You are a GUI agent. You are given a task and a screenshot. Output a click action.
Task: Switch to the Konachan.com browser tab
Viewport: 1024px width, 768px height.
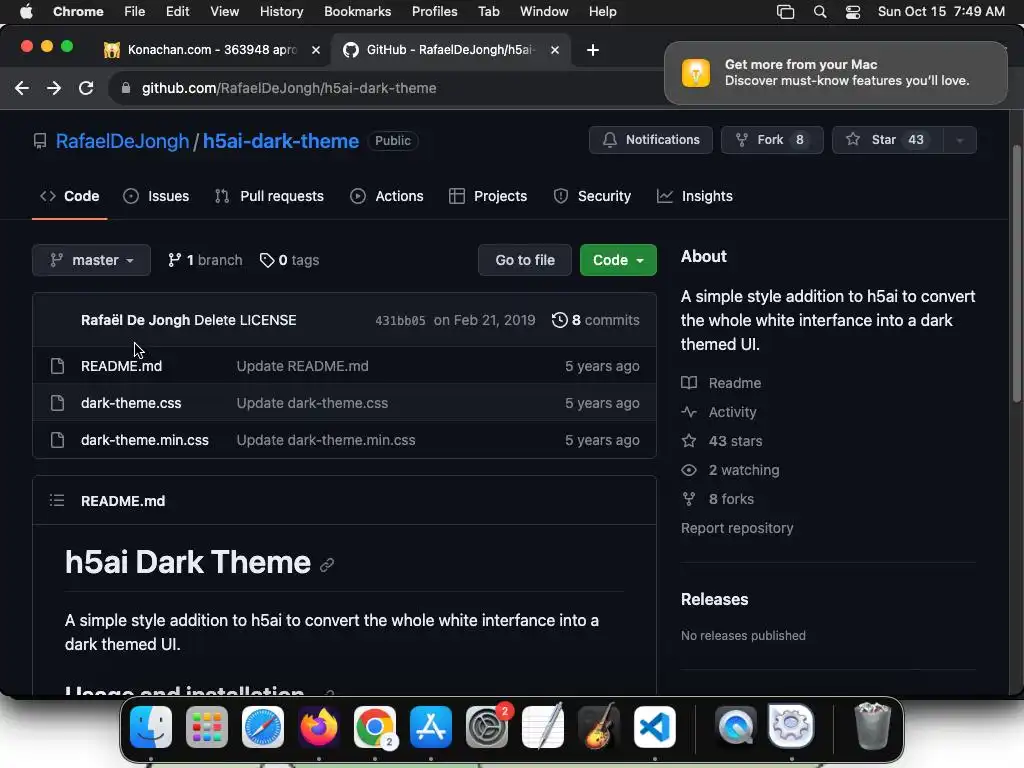[x=211, y=50]
